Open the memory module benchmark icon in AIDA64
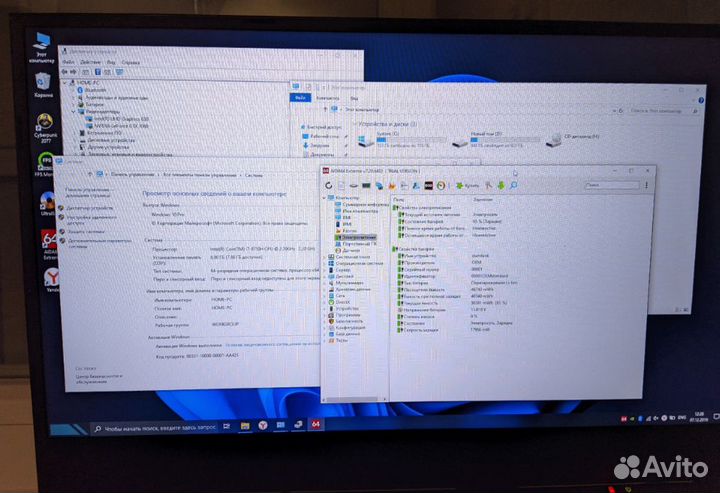The width and height of the screenshot is (720, 493). coord(366,185)
